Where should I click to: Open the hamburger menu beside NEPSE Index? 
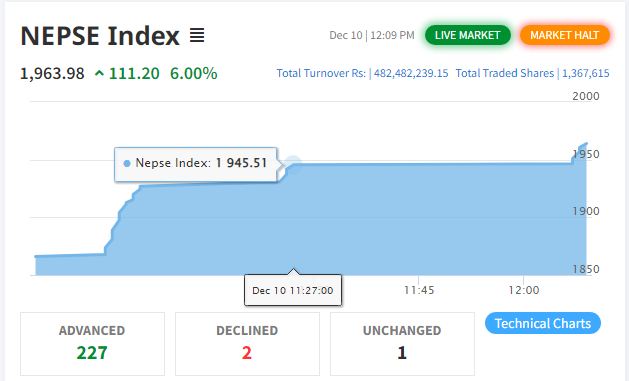pyautogui.click(x=197, y=36)
